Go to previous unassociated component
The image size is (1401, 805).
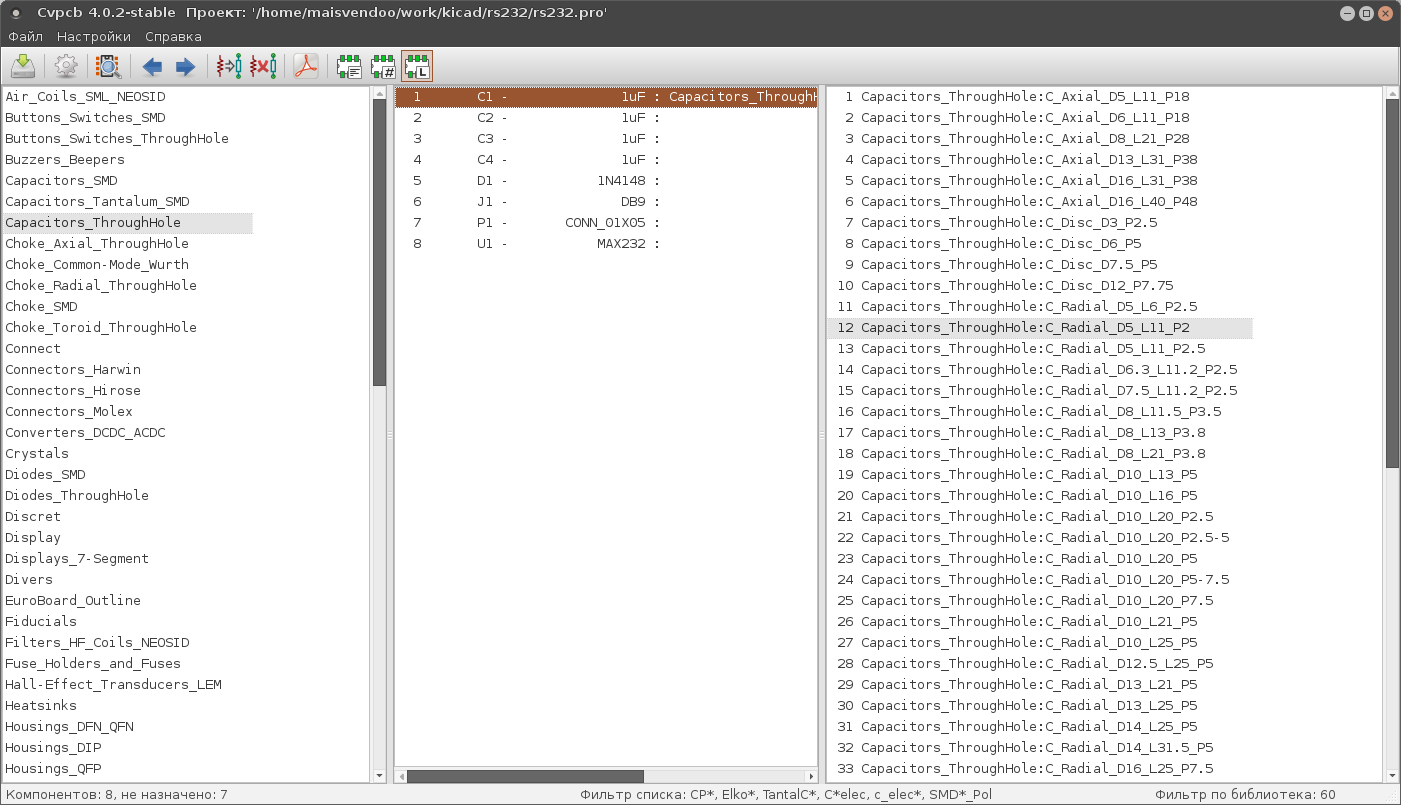[152, 67]
